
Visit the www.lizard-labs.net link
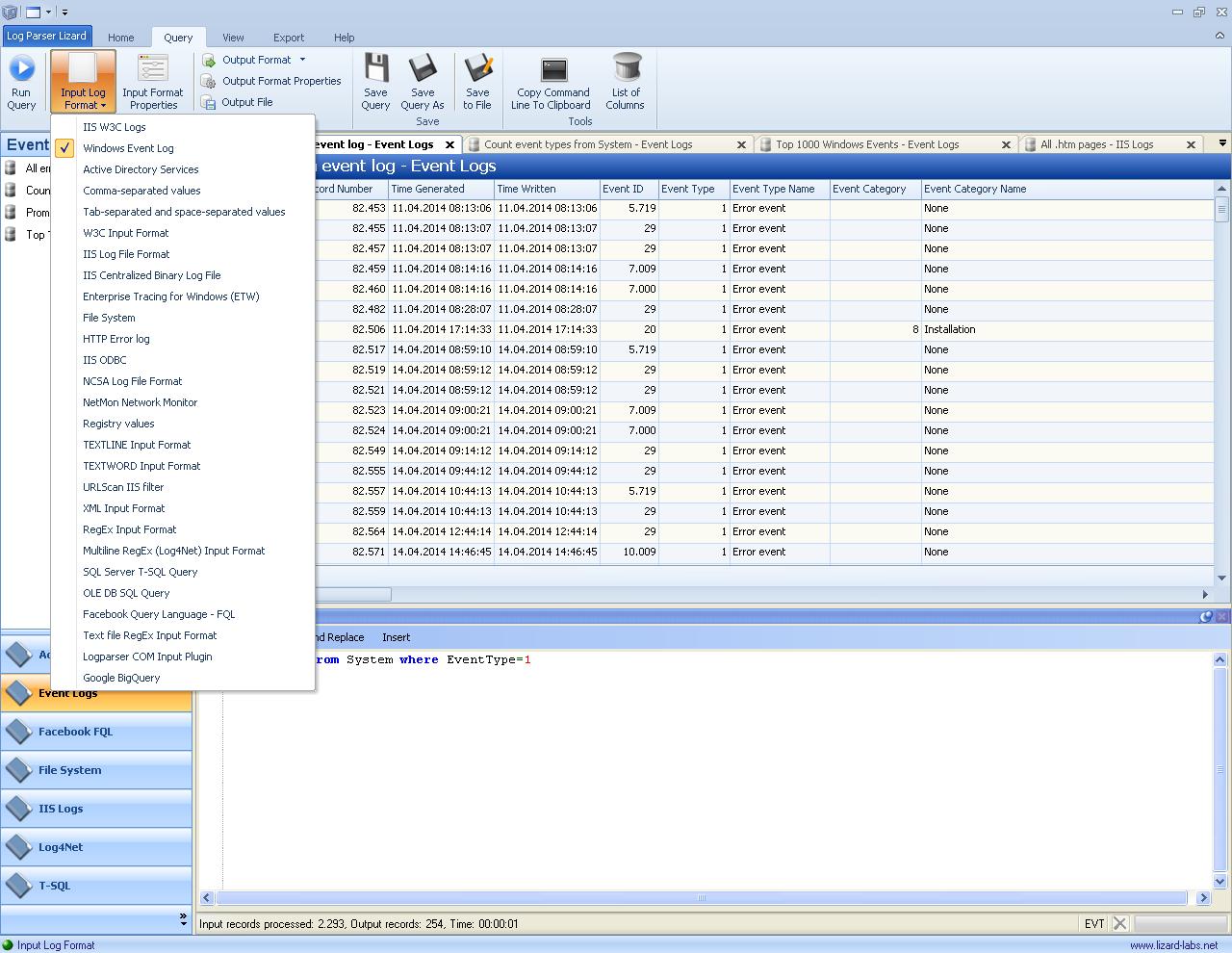coord(1173,945)
